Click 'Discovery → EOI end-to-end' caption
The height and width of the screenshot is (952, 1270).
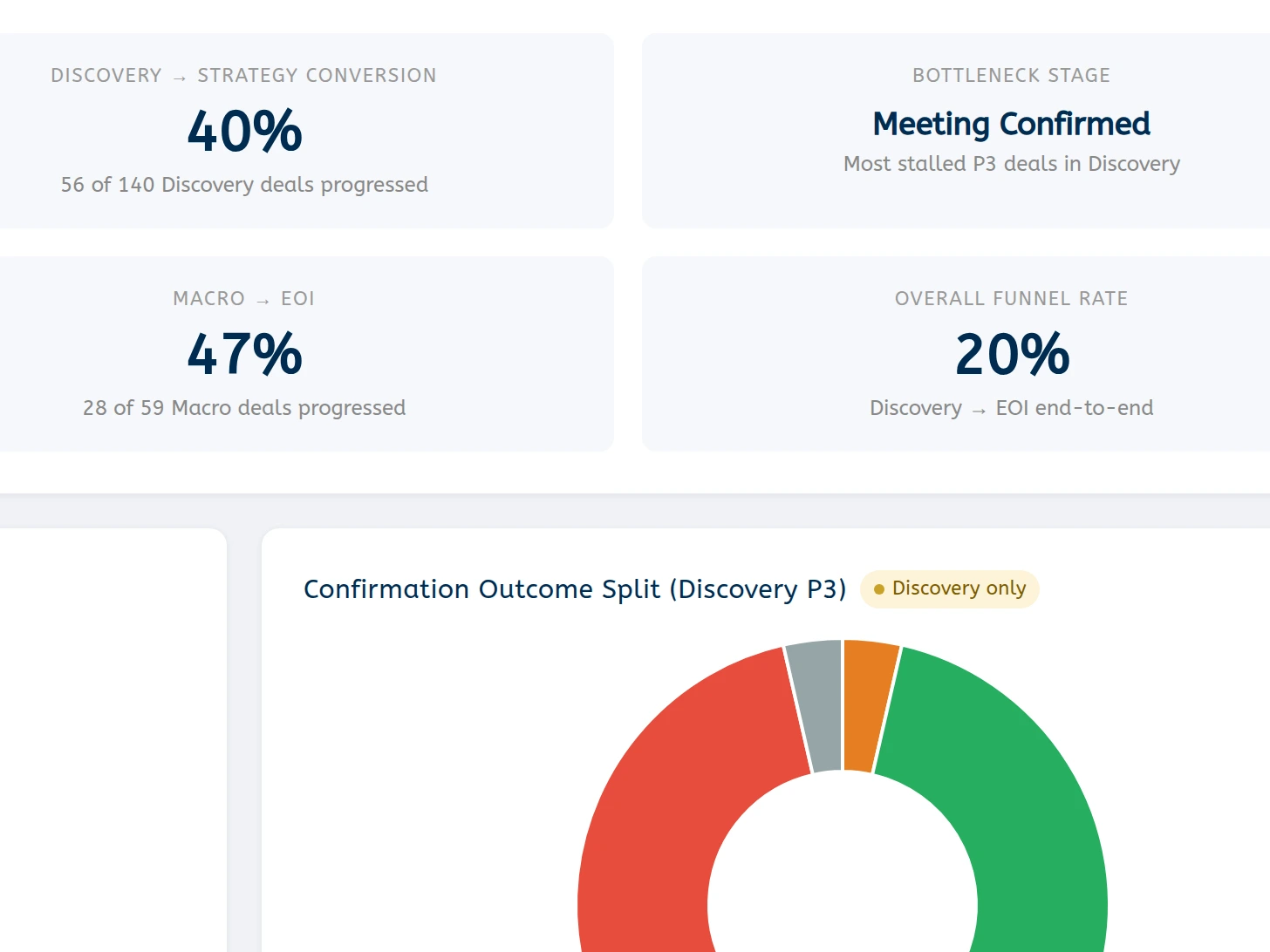click(1011, 408)
